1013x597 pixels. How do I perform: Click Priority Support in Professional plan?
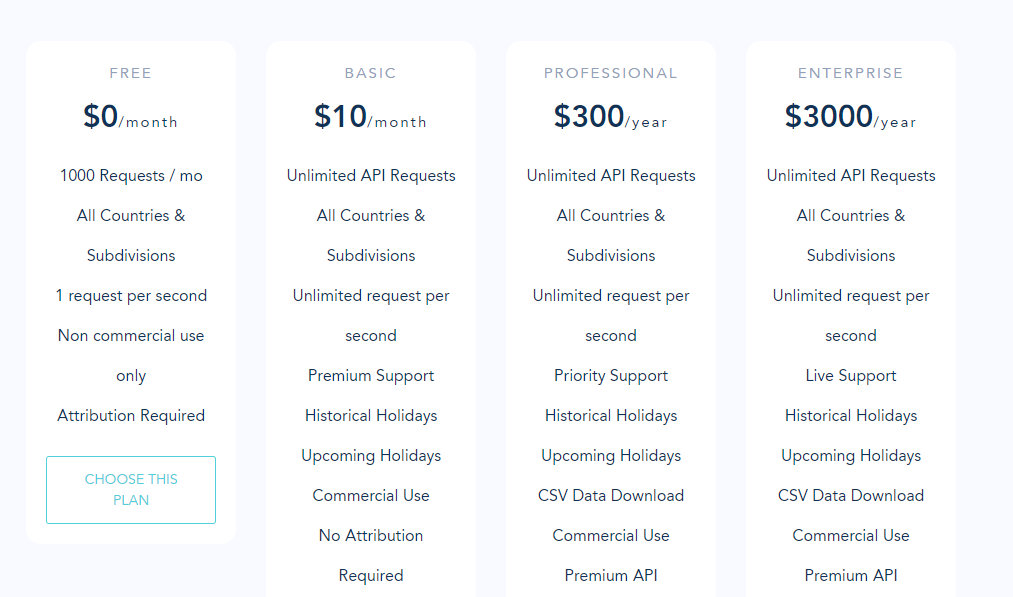[x=611, y=376]
